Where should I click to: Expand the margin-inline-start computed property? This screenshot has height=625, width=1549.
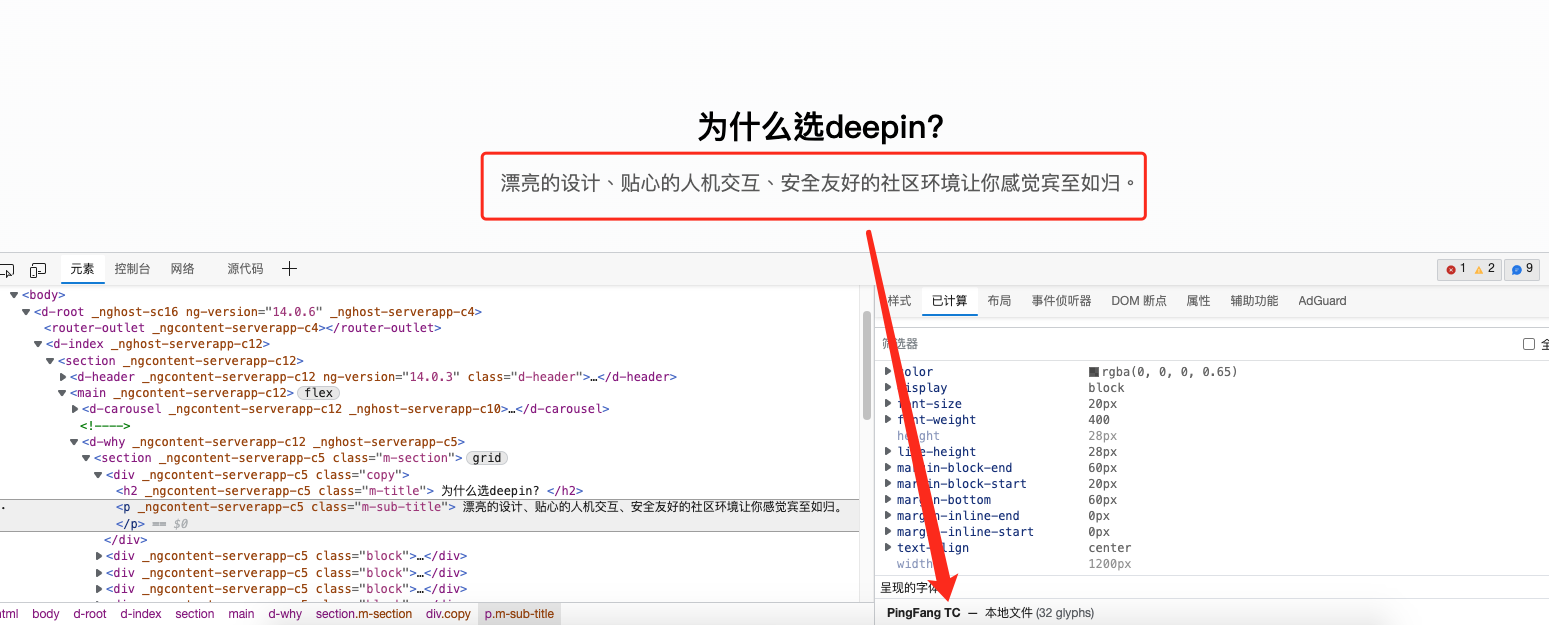coord(888,532)
